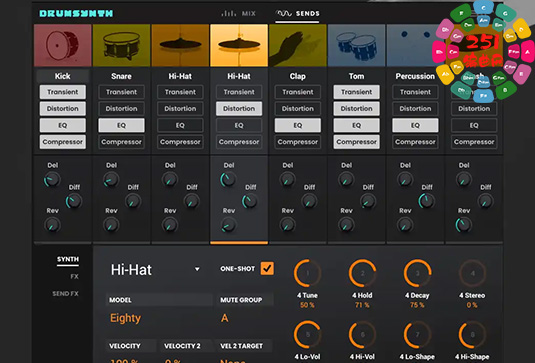Select the Snare drum pad image
The height and width of the screenshot is (363, 535).
(121, 45)
